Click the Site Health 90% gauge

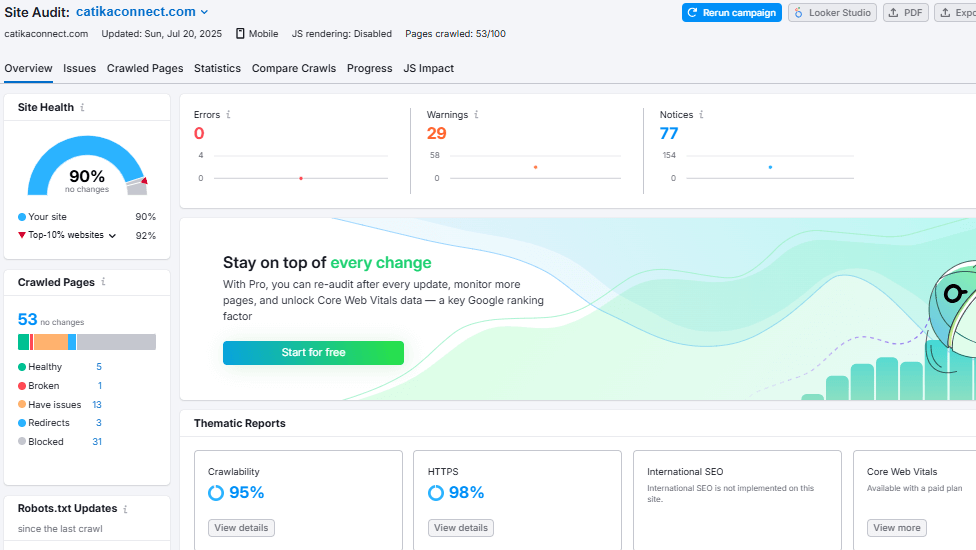87,166
